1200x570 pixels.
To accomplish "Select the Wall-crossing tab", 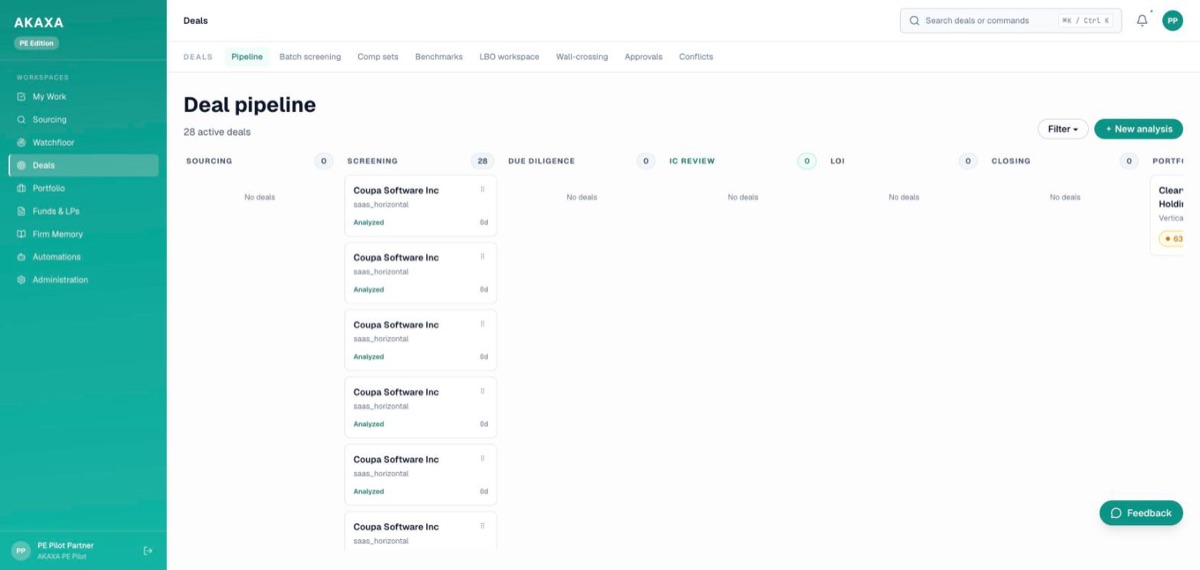I will pyautogui.click(x=582, y=57).
